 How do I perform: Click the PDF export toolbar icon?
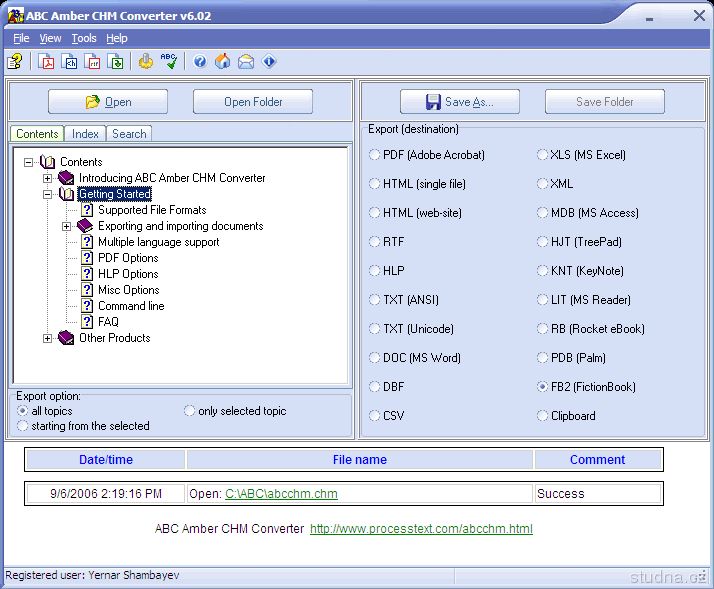46,62
